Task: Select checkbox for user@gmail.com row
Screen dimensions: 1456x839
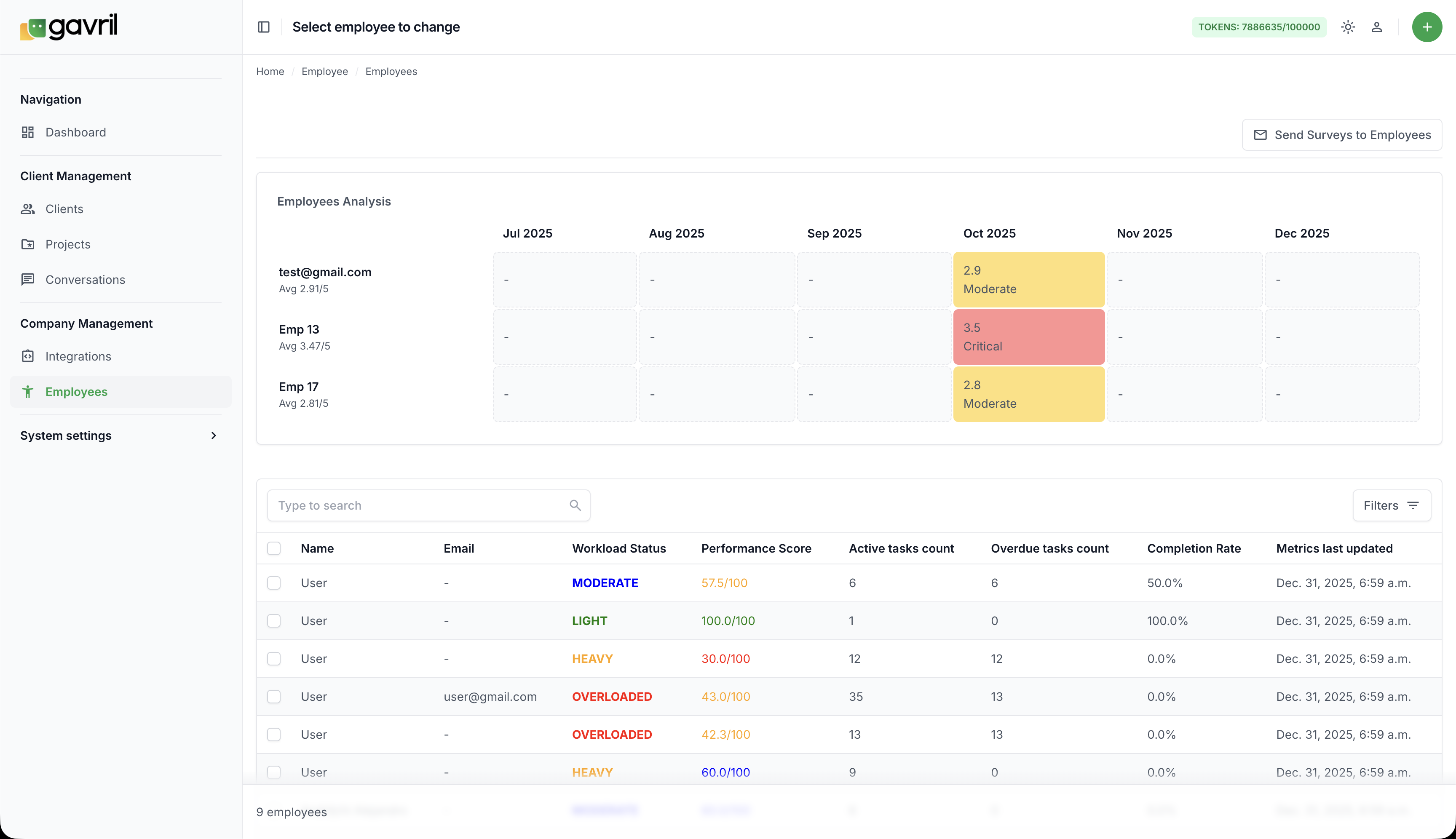Action: coord(274,697)
